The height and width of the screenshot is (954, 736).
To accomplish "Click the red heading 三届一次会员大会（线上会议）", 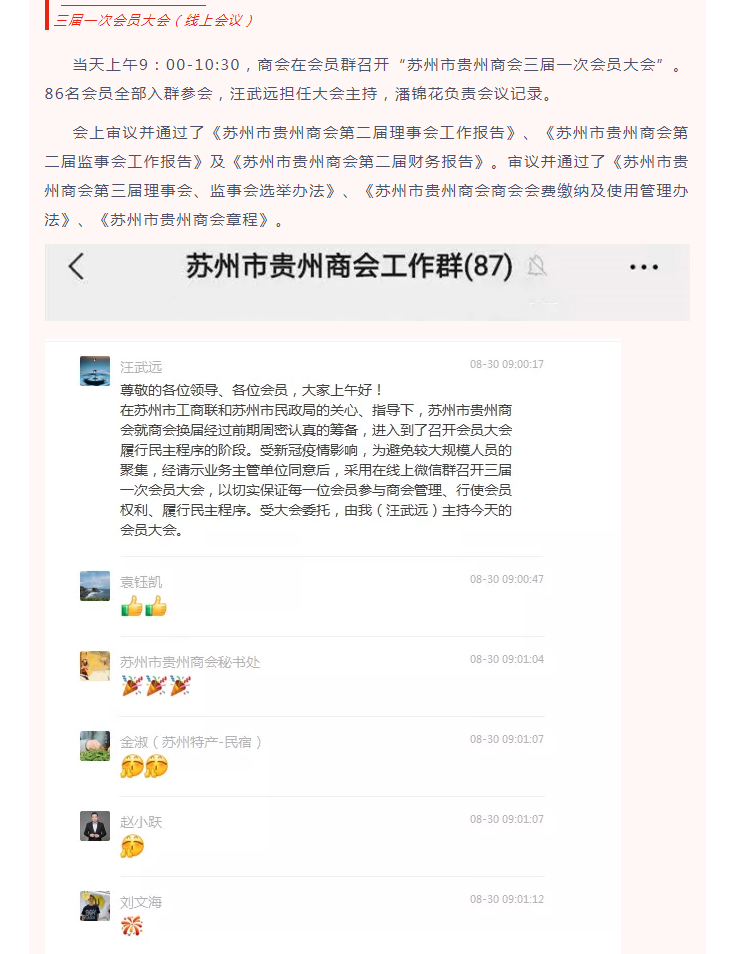I will click(x=154, y=20).
